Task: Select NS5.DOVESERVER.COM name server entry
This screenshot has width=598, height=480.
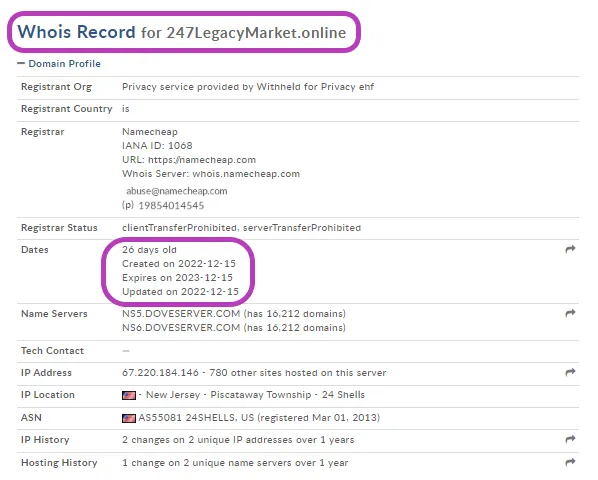Action: [181, 313]
